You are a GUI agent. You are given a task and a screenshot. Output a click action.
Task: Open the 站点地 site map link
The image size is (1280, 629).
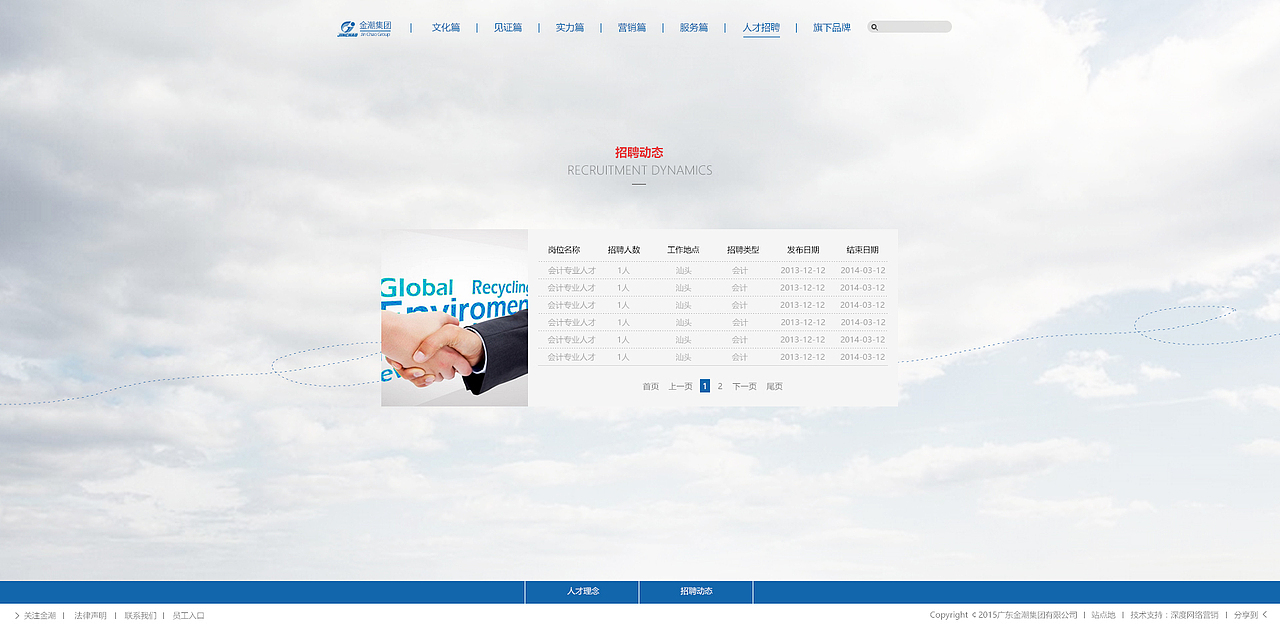pyautogui.click(x=1103, y=615)
